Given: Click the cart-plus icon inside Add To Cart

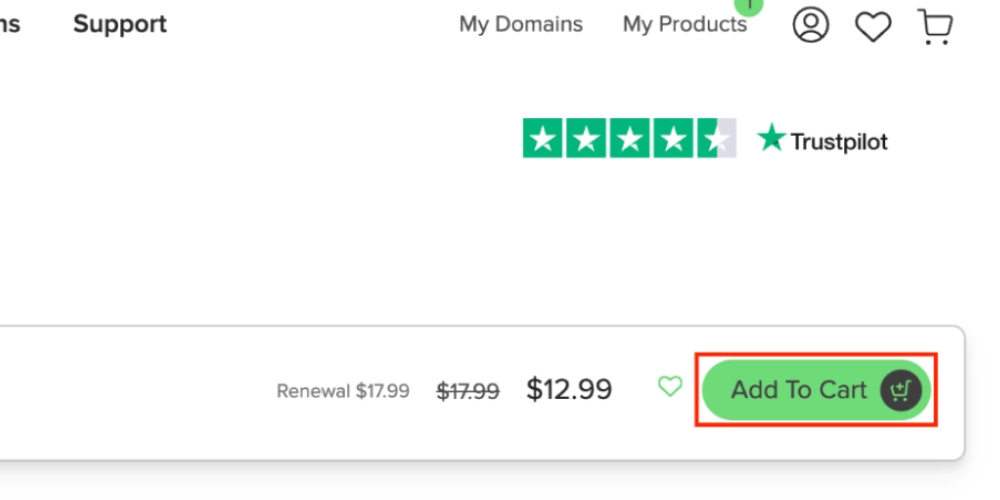Looking at the screenshot, I should 900,389.
